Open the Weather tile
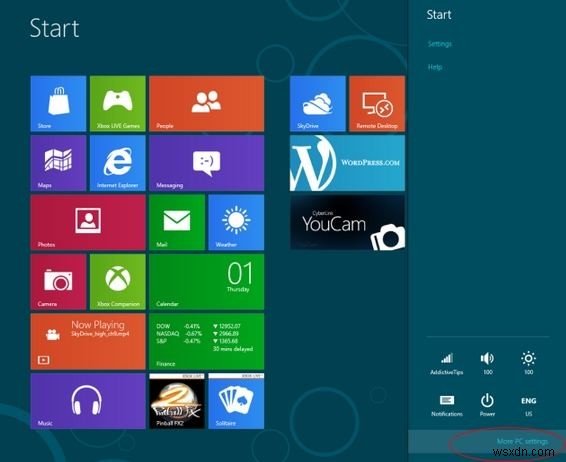The width and height of the screenshot is (566, 462). 236,222
